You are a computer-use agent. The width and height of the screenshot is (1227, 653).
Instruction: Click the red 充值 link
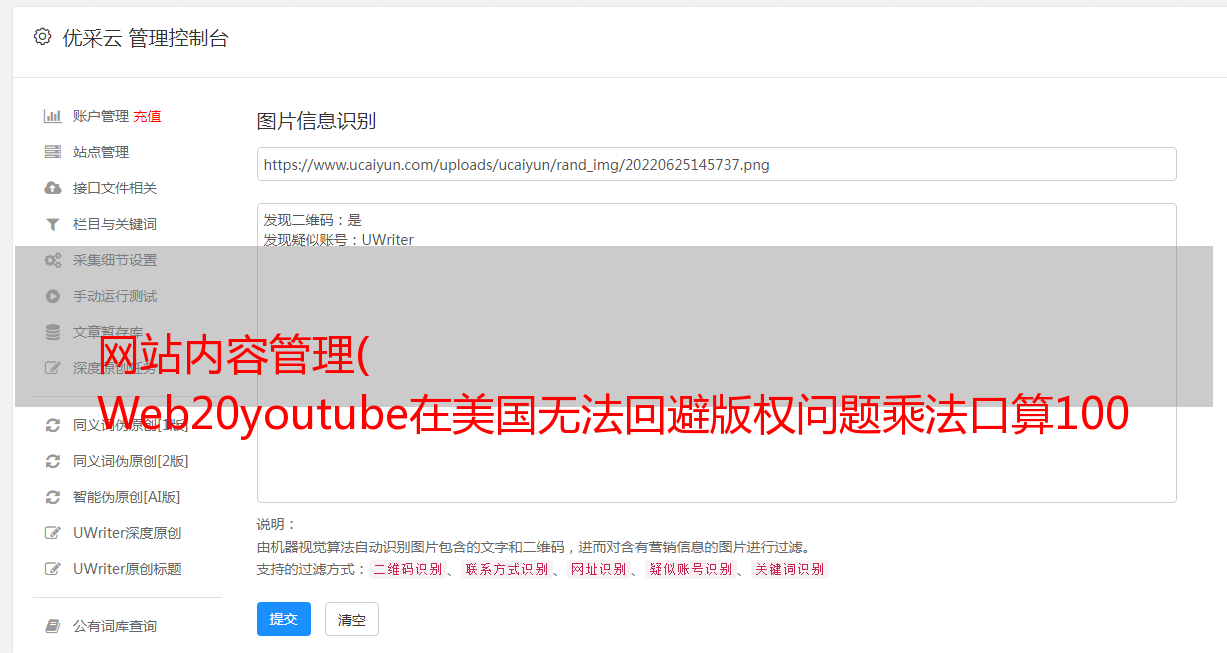147,116
